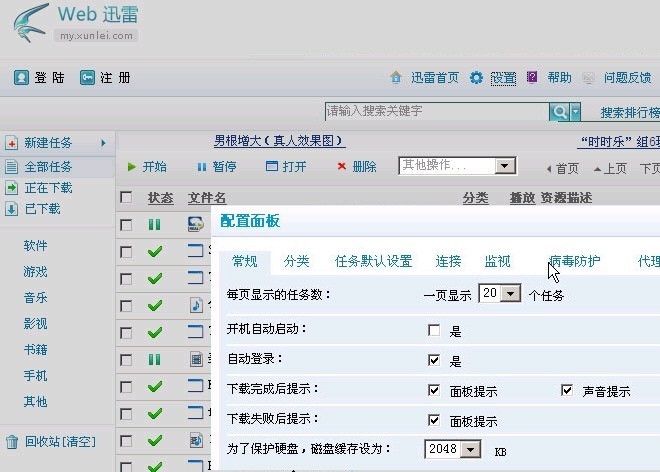
Task: Click the 迅雷首页 home icon
Action: coord(396,78)
